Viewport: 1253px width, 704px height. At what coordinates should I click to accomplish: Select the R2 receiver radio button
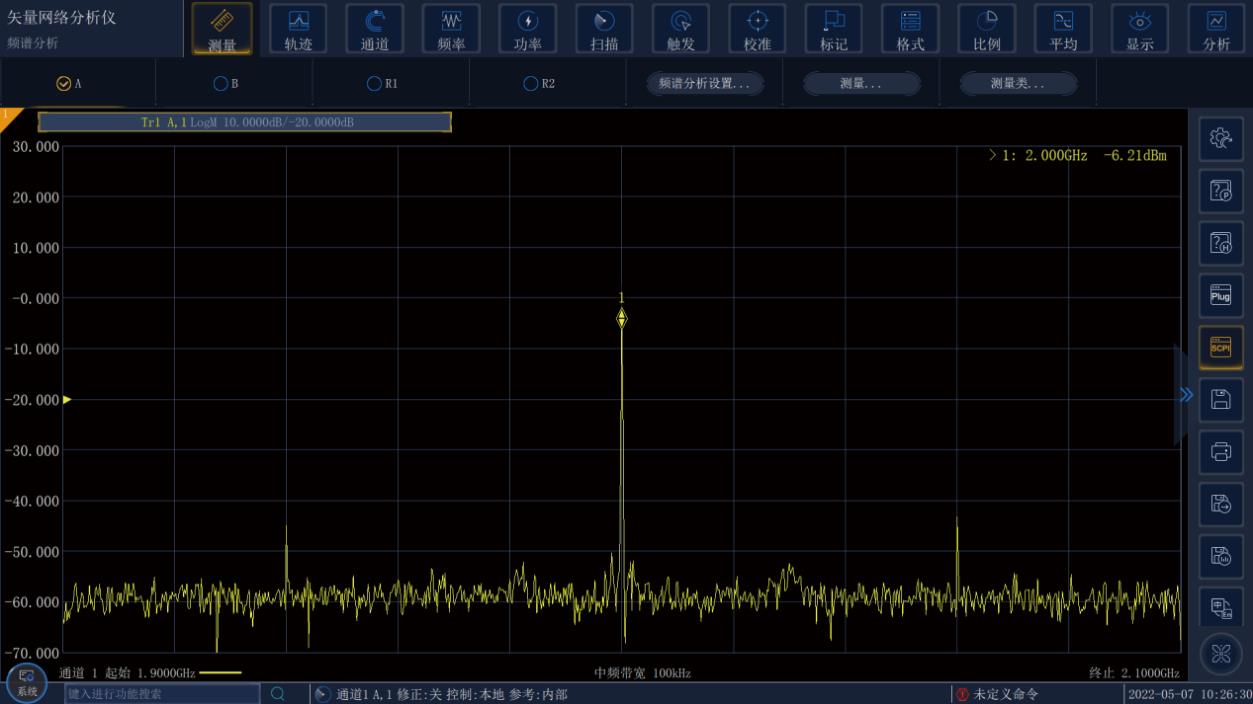point(531,84)
